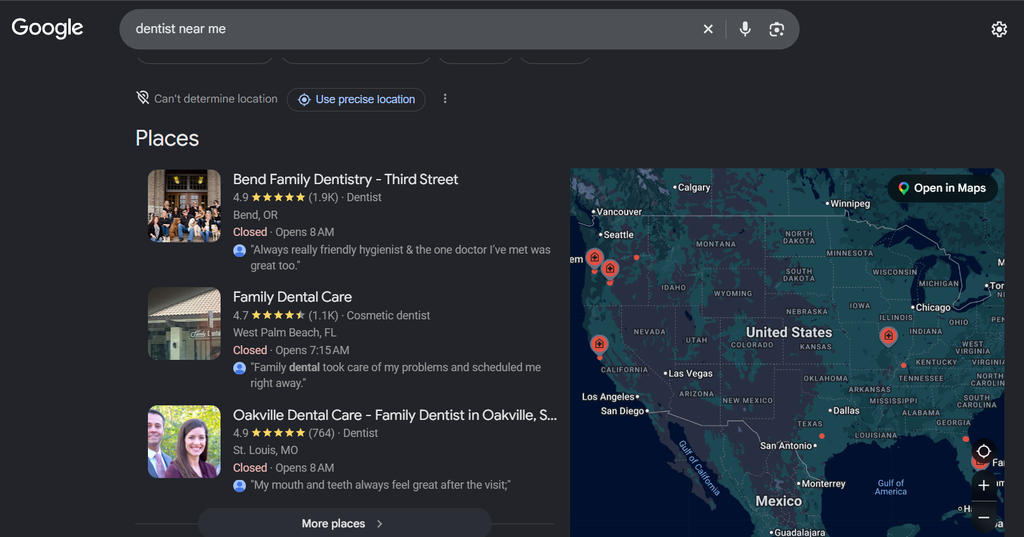Image resolution: width=1024 pixels, height=537 pixels.
Task: Click 'St. Louis, MO' location text
Action: pyautogui.click(x=265, y=450)
